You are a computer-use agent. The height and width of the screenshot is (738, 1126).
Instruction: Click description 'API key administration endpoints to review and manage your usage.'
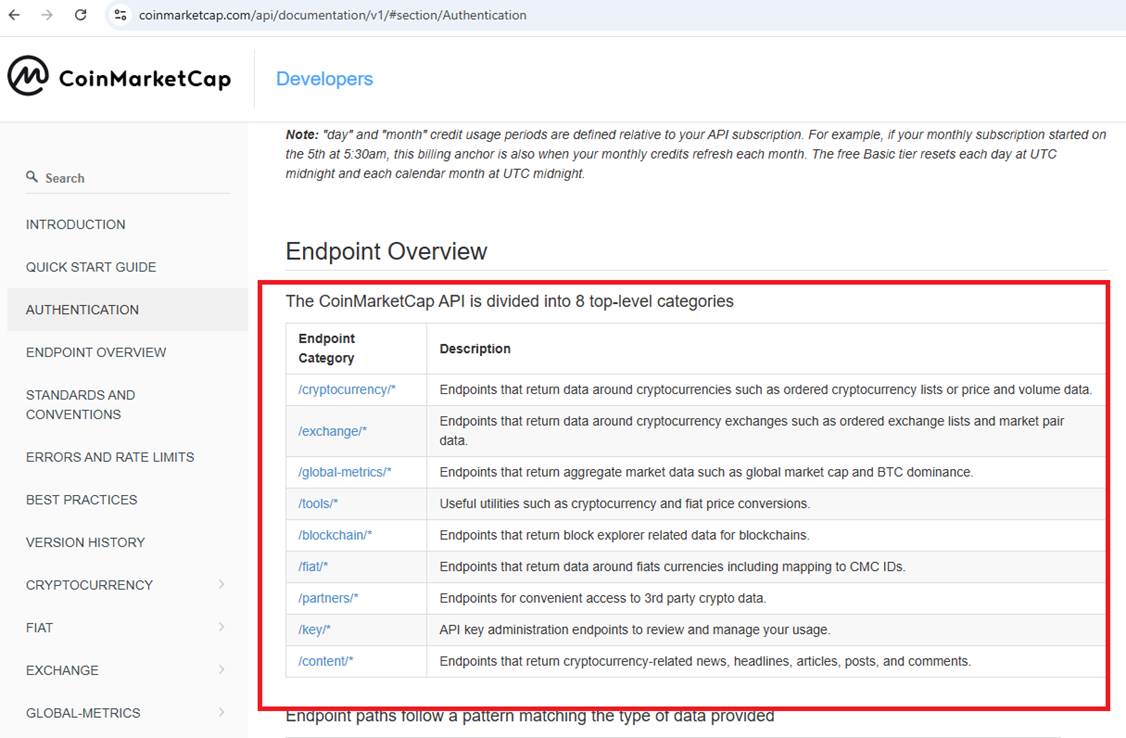pos(635,630)
